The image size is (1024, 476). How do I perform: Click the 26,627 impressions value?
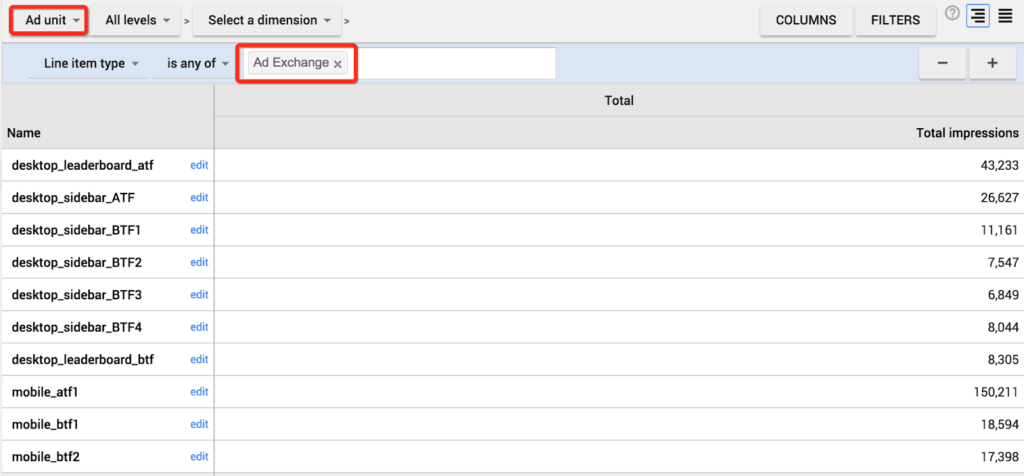[999, 197]
